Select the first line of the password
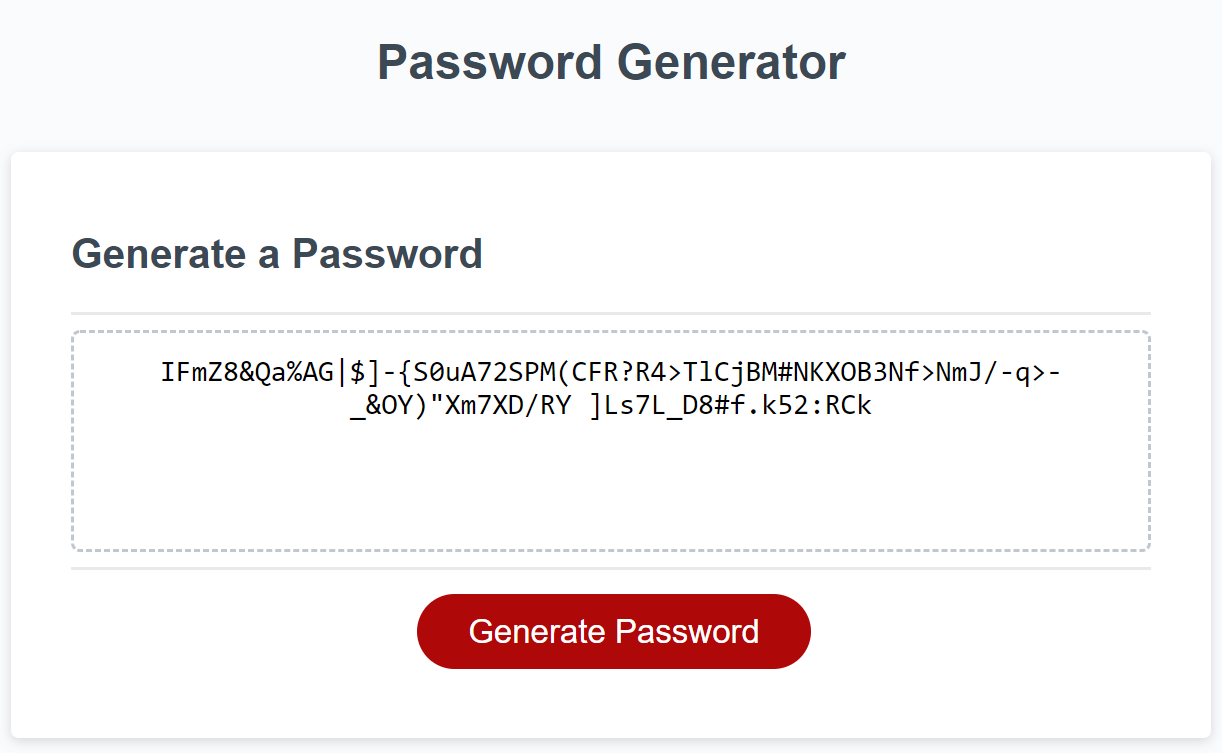Image resolution: width=1222 pixels, height=753 pixels. 613,372
